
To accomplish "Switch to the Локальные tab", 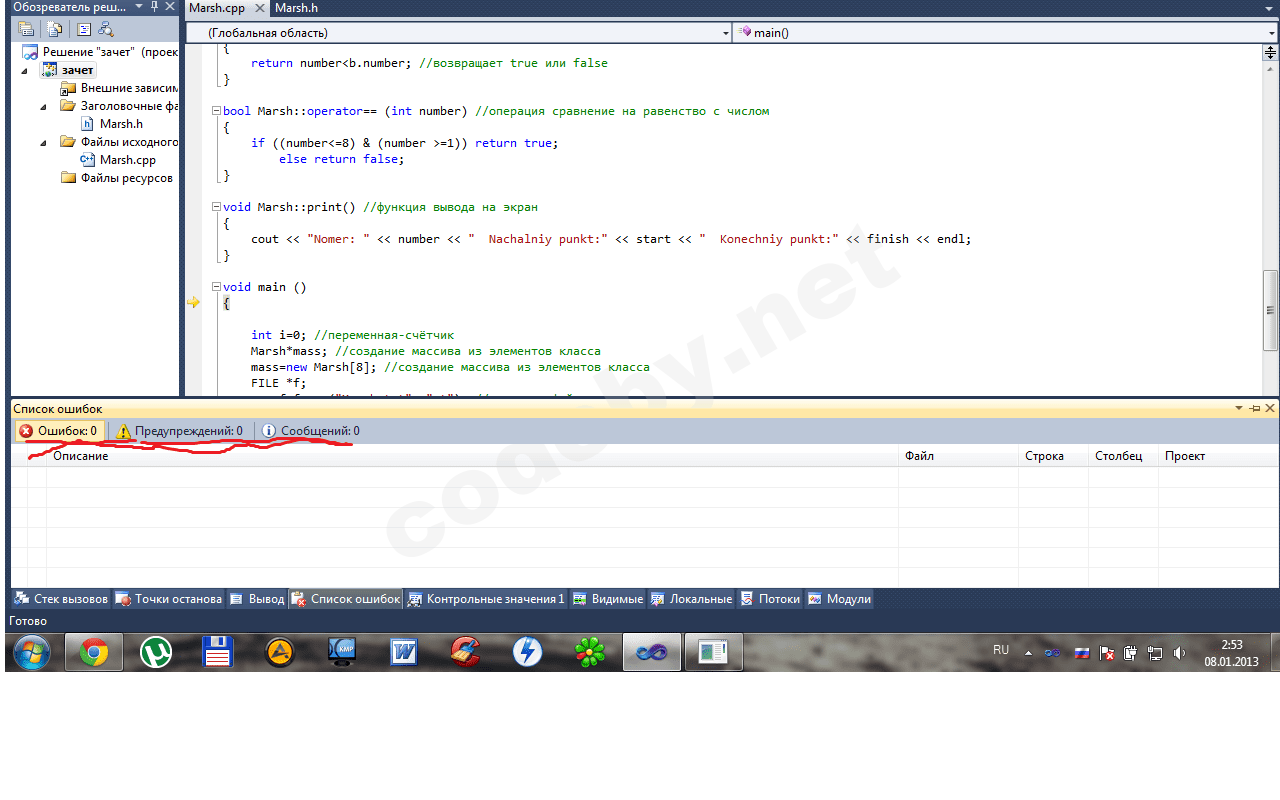I will [691, 599].
